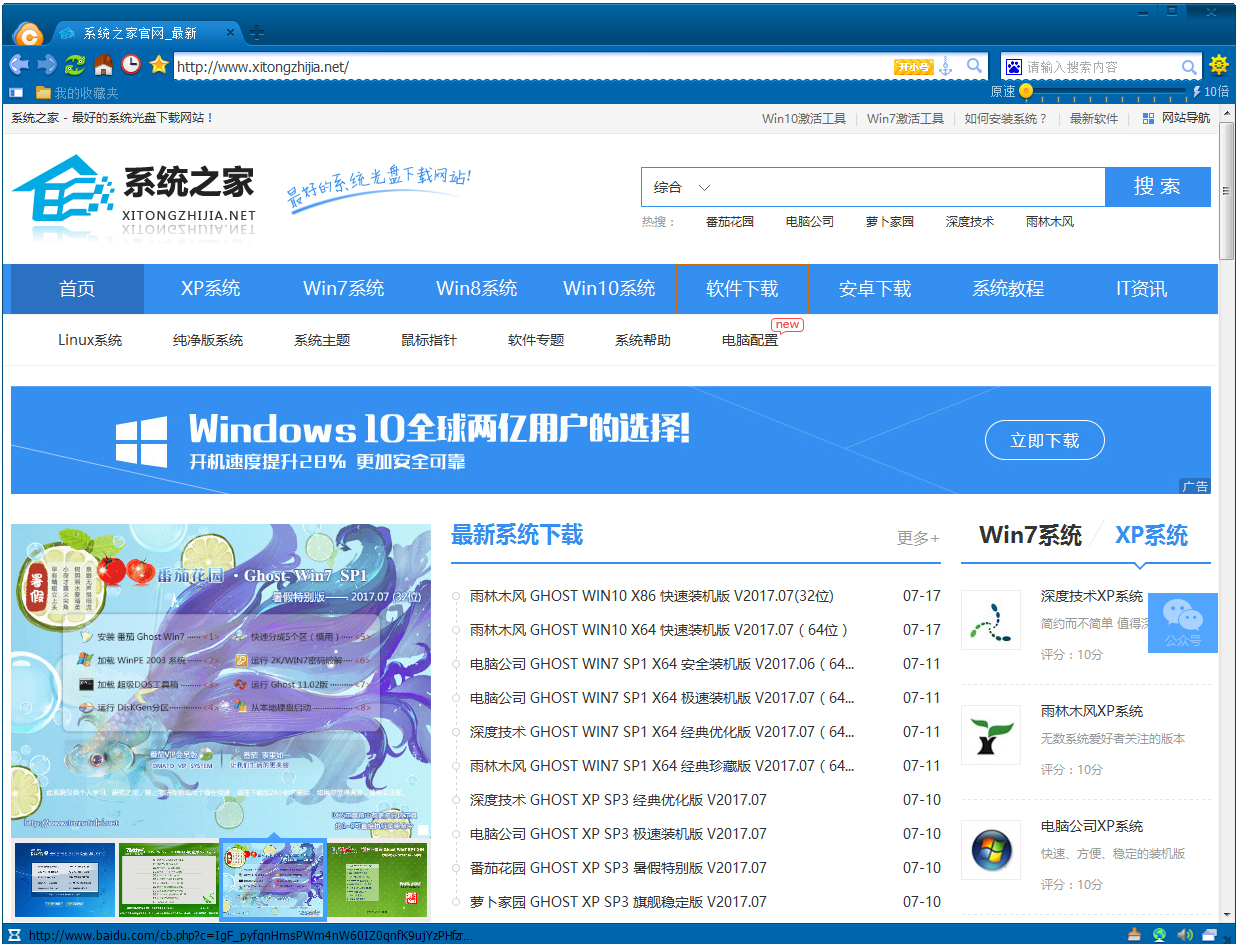Click the address bar magnifier icon
This screenshot has width=1239, height=947.
(974, 67)
